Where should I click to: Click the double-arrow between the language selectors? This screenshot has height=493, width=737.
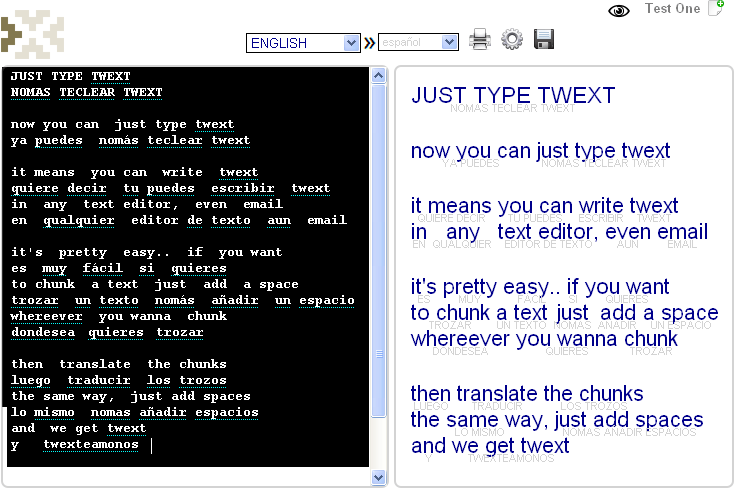369,42
